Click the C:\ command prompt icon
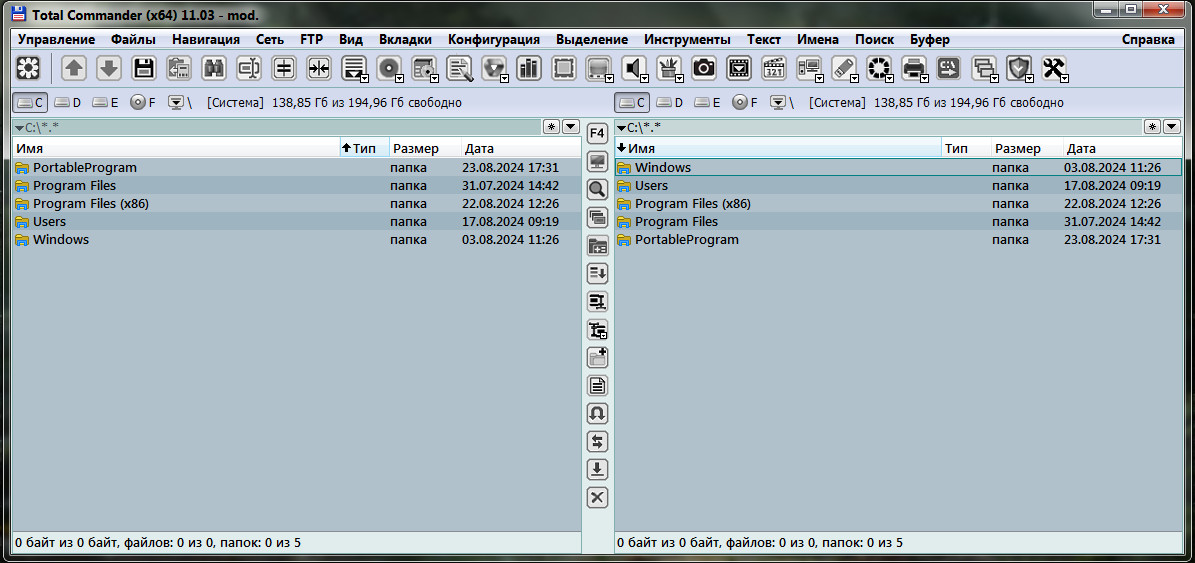 pos(949,69)
